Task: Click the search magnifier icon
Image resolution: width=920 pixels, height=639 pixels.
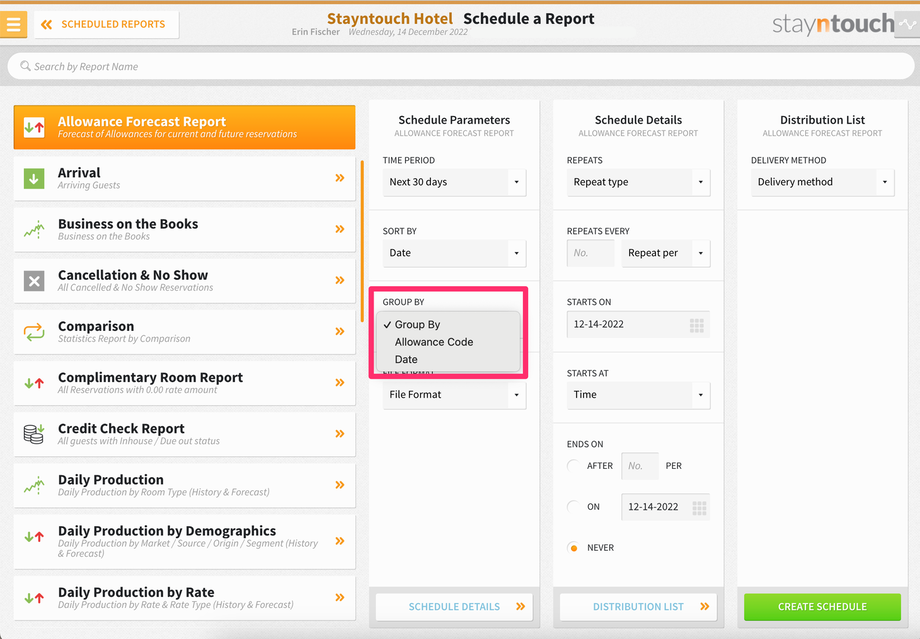Action: click(x=25, y=66)
